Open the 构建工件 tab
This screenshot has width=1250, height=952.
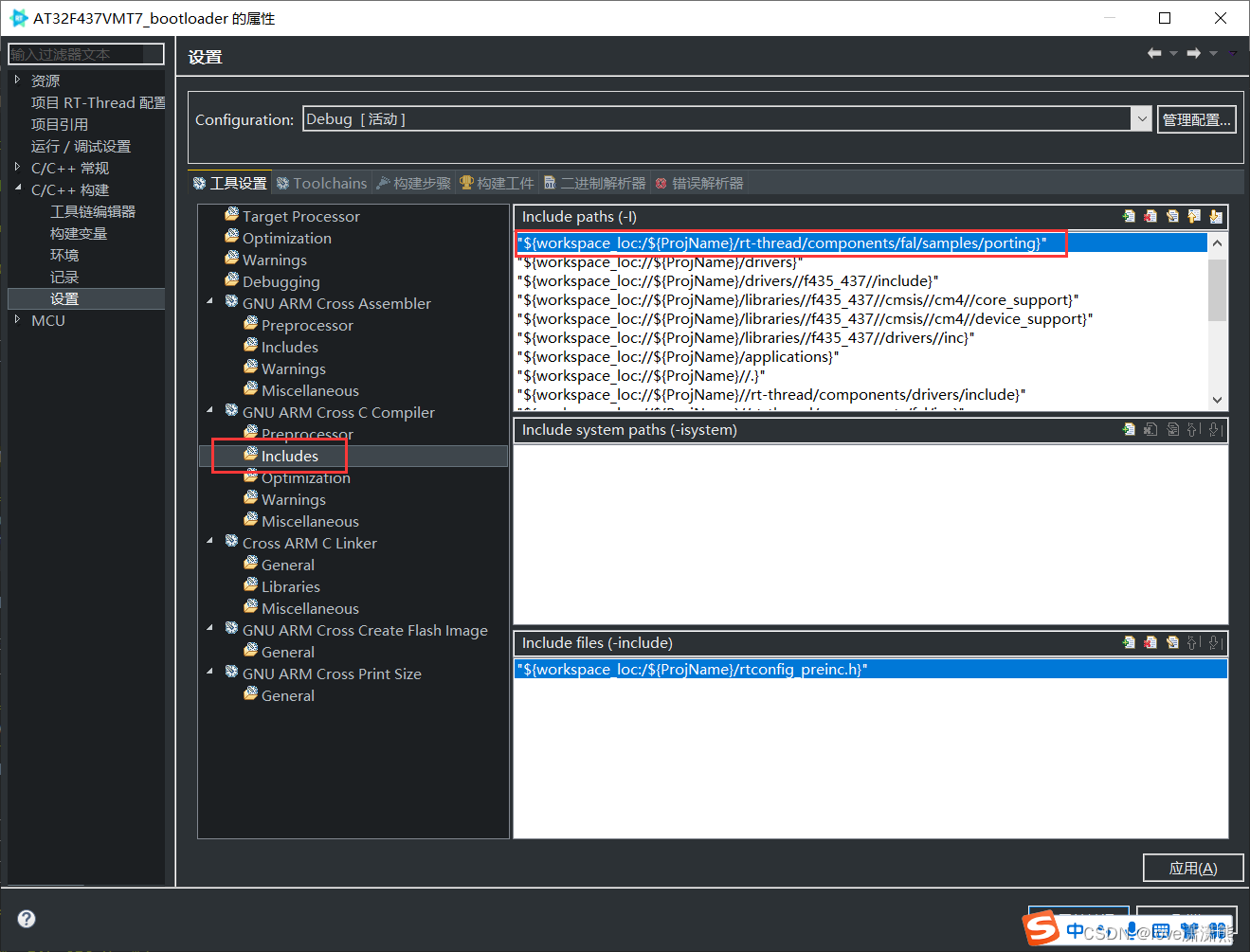tap(497, 183)
